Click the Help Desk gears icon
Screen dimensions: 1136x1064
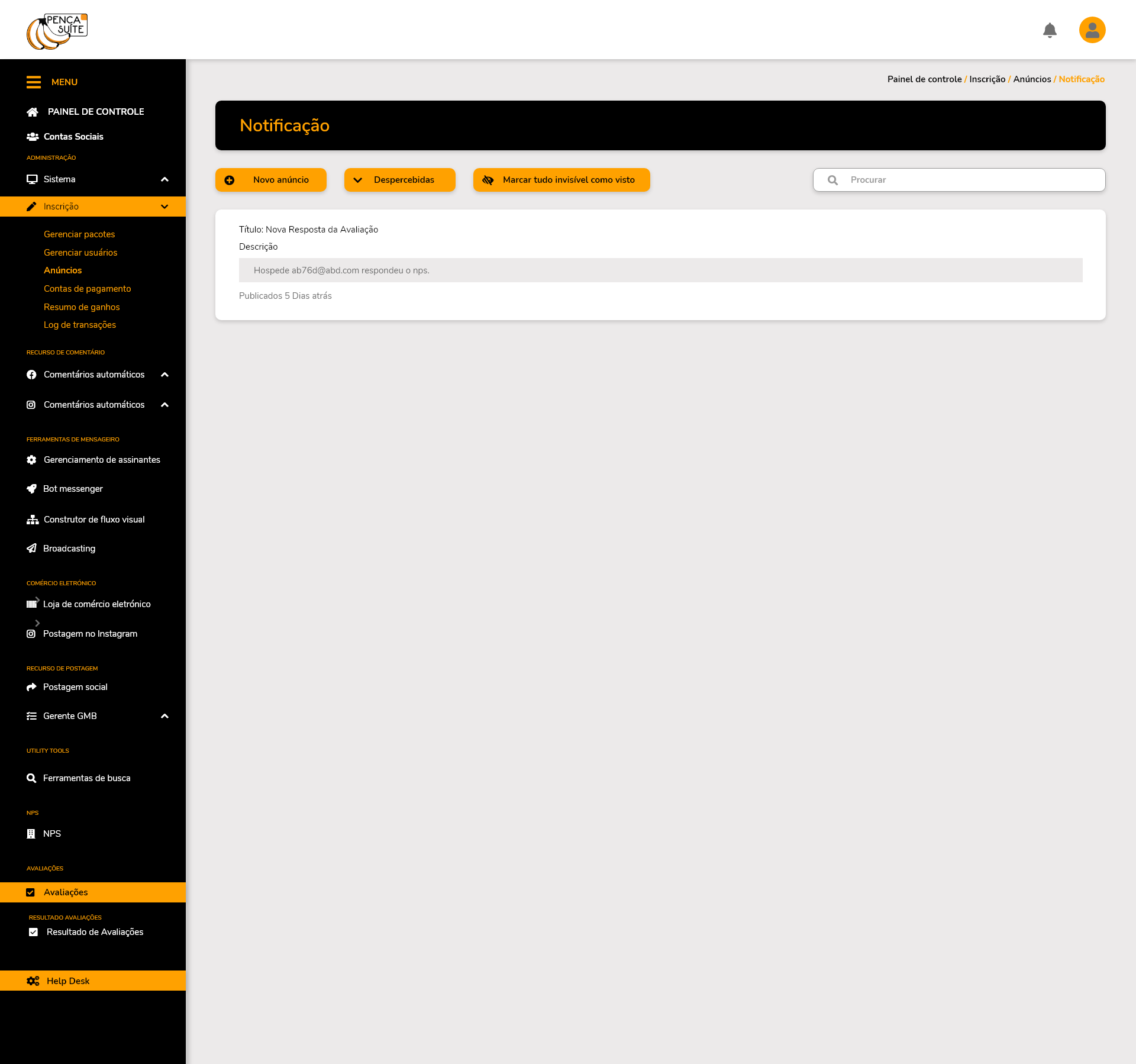click(x=33, y=981)
